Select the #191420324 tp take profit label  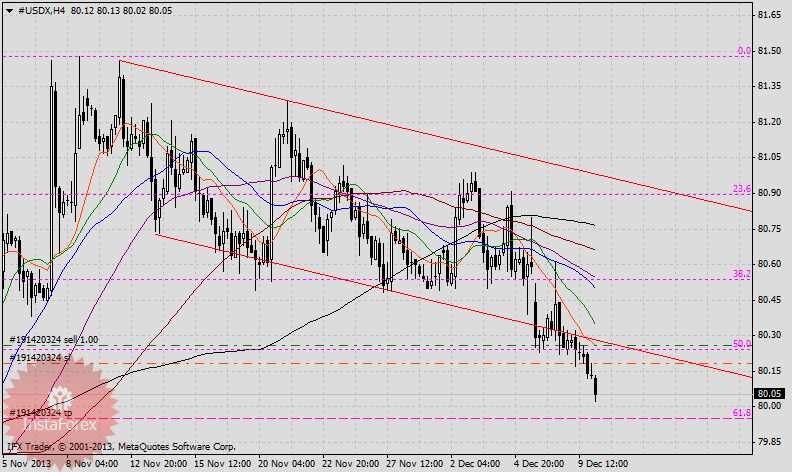pos(41,412)
